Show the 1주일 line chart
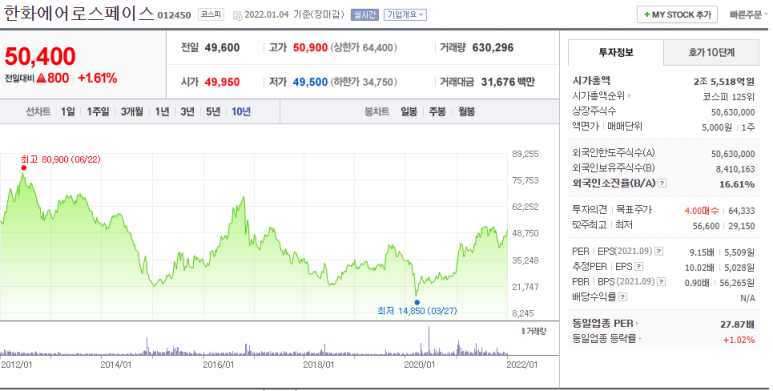Screen dimensions: 773x391 tap(98, 112)
